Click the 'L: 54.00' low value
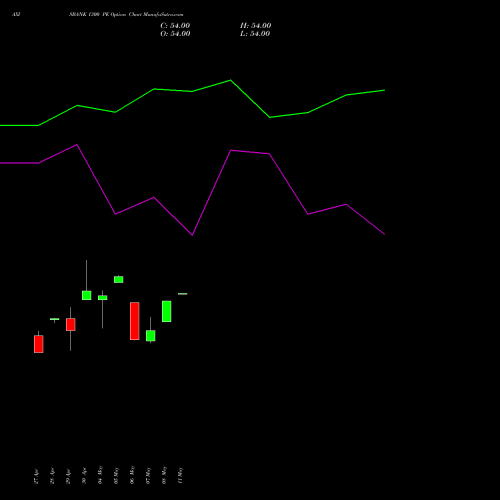The height and width of the screenshot is (500, 500). click(255, 34)
